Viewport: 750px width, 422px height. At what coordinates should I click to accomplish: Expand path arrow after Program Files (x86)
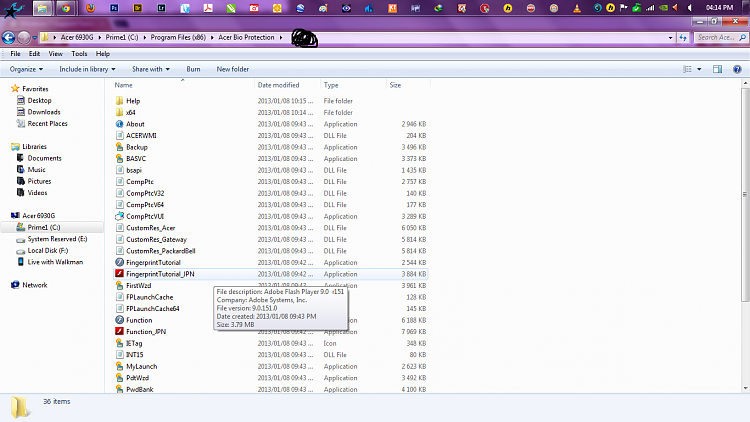pos(212,37)
